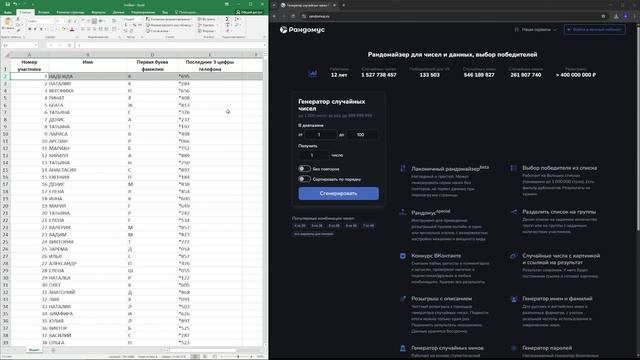Click the first popular combination chip

(x=300, y=225)
